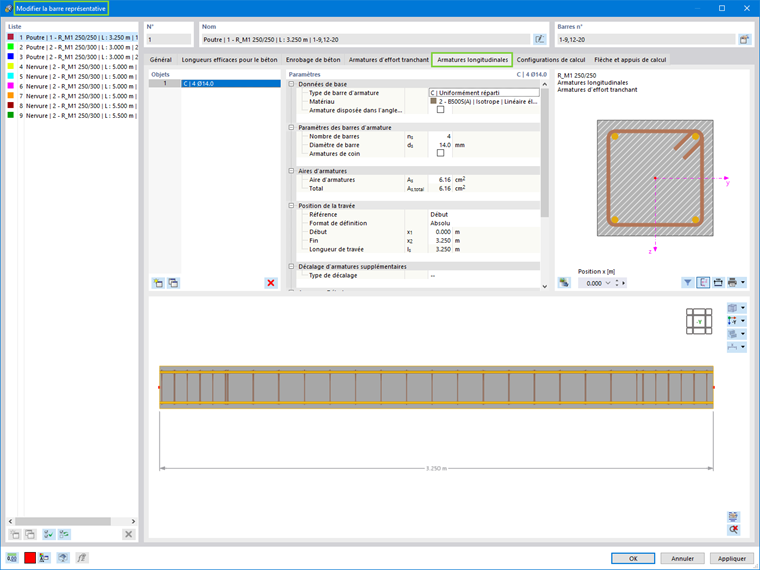Click the select members icon beside Barres n°
This screenshot has height=570, width=760.
coord(744,39)
